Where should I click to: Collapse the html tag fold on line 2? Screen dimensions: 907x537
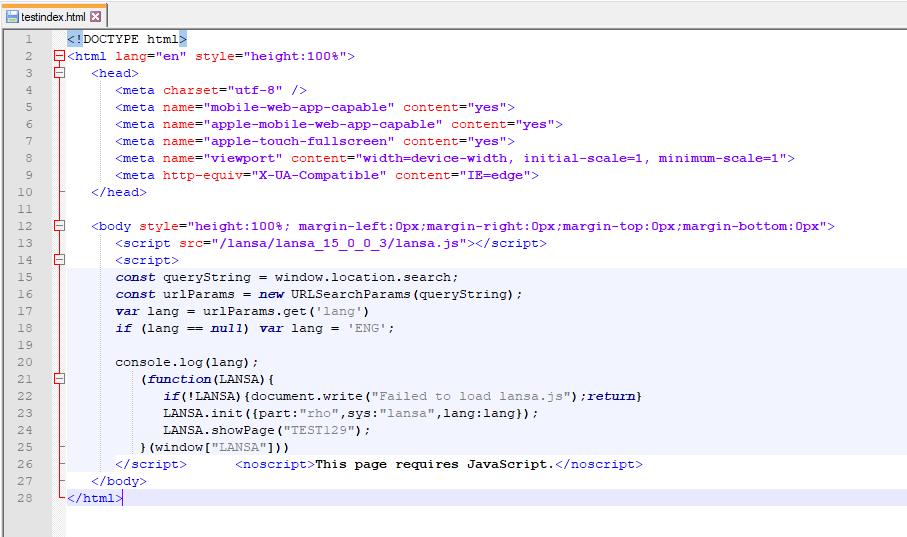coord(59,56)
